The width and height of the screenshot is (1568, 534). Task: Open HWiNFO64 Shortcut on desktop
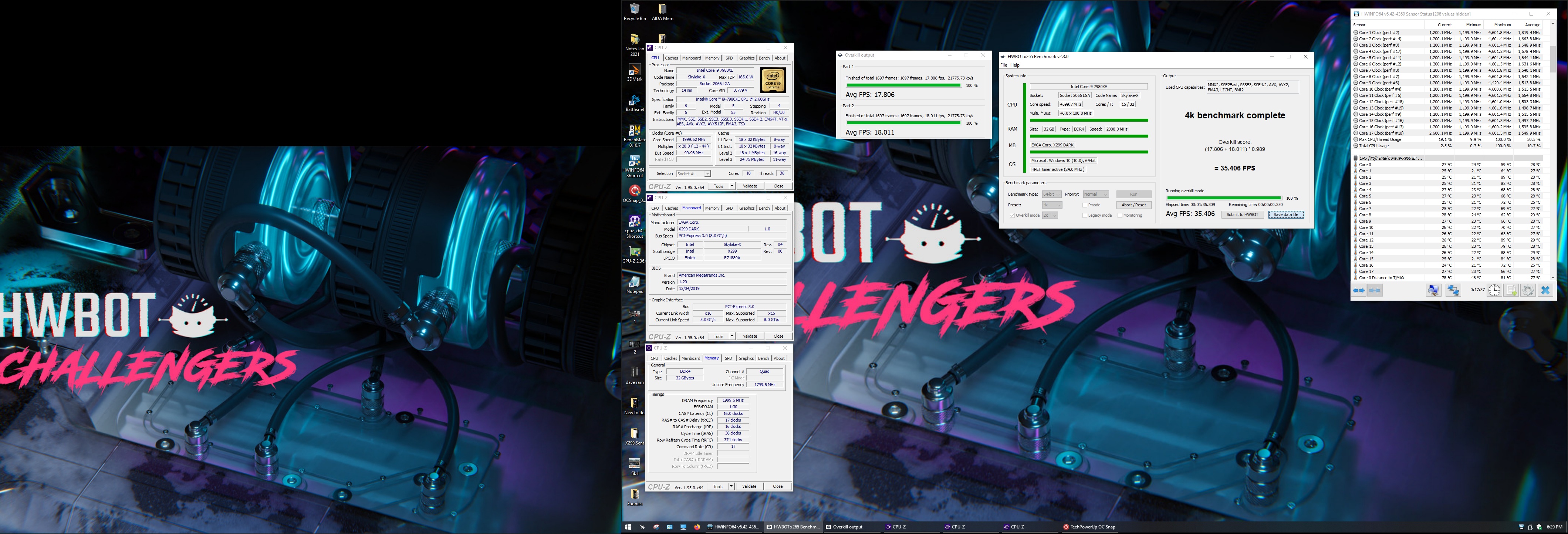[x=634, y=166]
